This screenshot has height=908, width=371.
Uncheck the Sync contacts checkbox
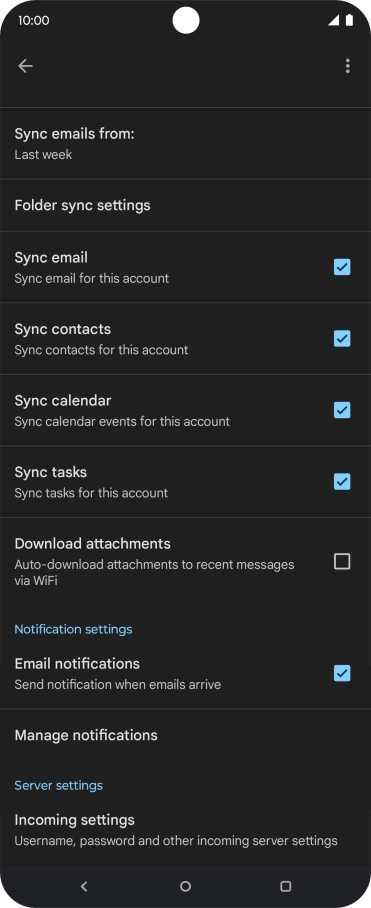[342, 339]
